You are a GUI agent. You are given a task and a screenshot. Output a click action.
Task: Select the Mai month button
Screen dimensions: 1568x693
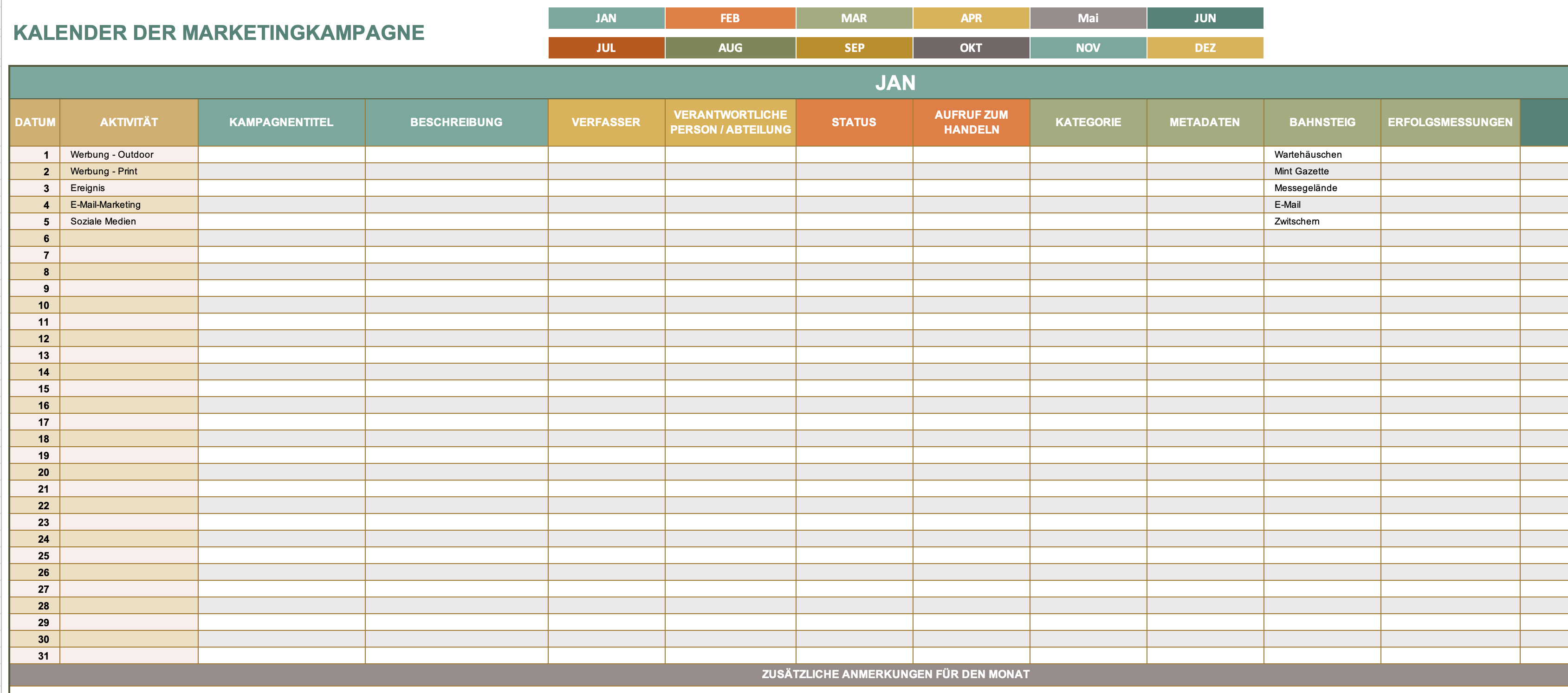[x=1088, y=18]
